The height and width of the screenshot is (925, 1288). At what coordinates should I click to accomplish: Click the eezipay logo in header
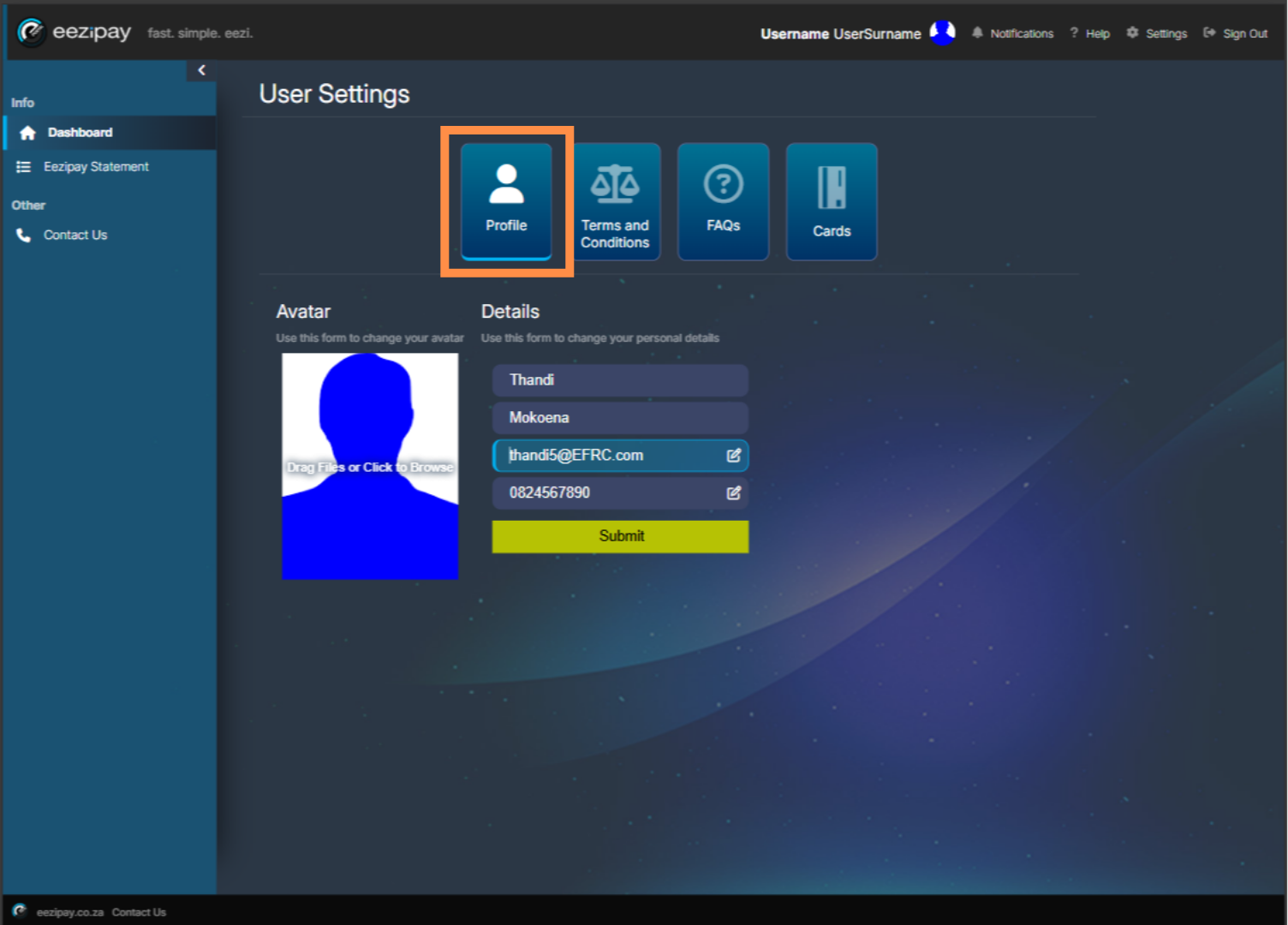click(75, 33)
